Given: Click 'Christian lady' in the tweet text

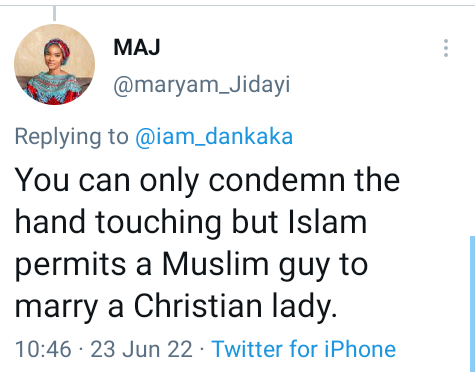Looking at the screenshot, I should pyautogui.click(x=235, y=306).
